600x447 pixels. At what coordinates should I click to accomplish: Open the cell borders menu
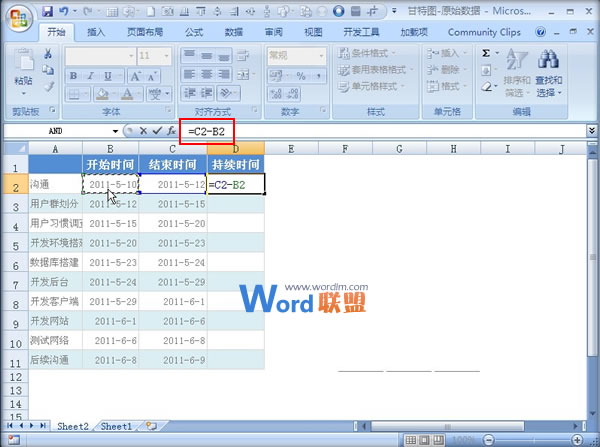click(x=78, y=94)
